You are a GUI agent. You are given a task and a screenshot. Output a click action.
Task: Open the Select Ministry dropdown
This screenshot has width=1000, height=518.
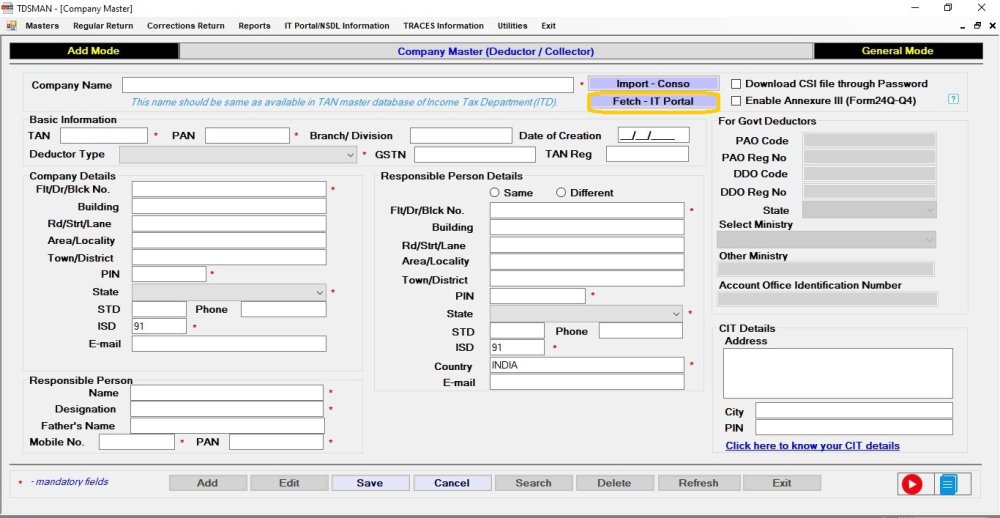pyautogui.click(x=826, y=240)
